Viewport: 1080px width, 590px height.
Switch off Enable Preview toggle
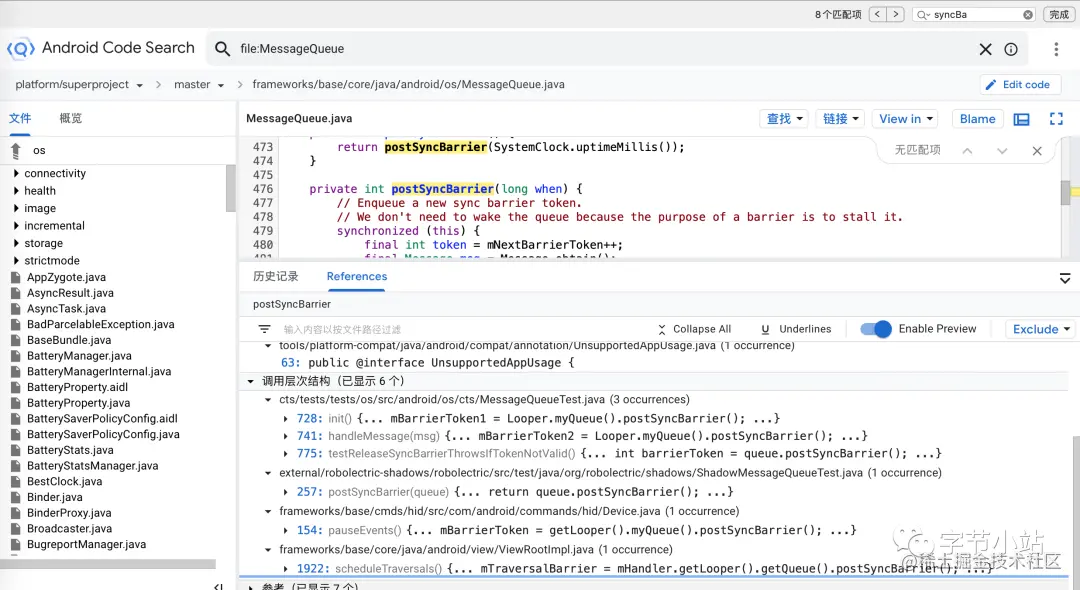[875, 329]
